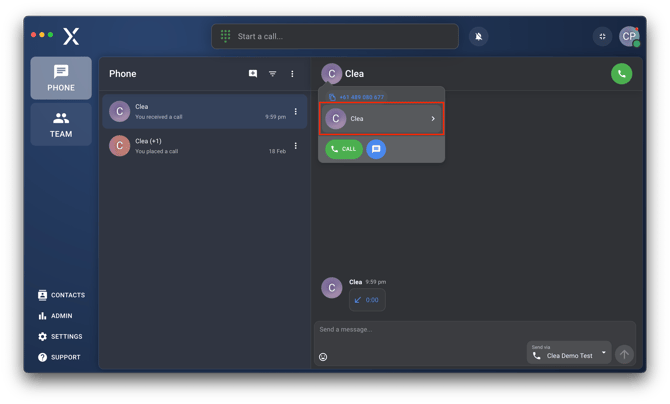Screen dimensions: 670x404
Task: Open Contacts from the sidebar
Action: pyautogui.click(x=61, y=295)
